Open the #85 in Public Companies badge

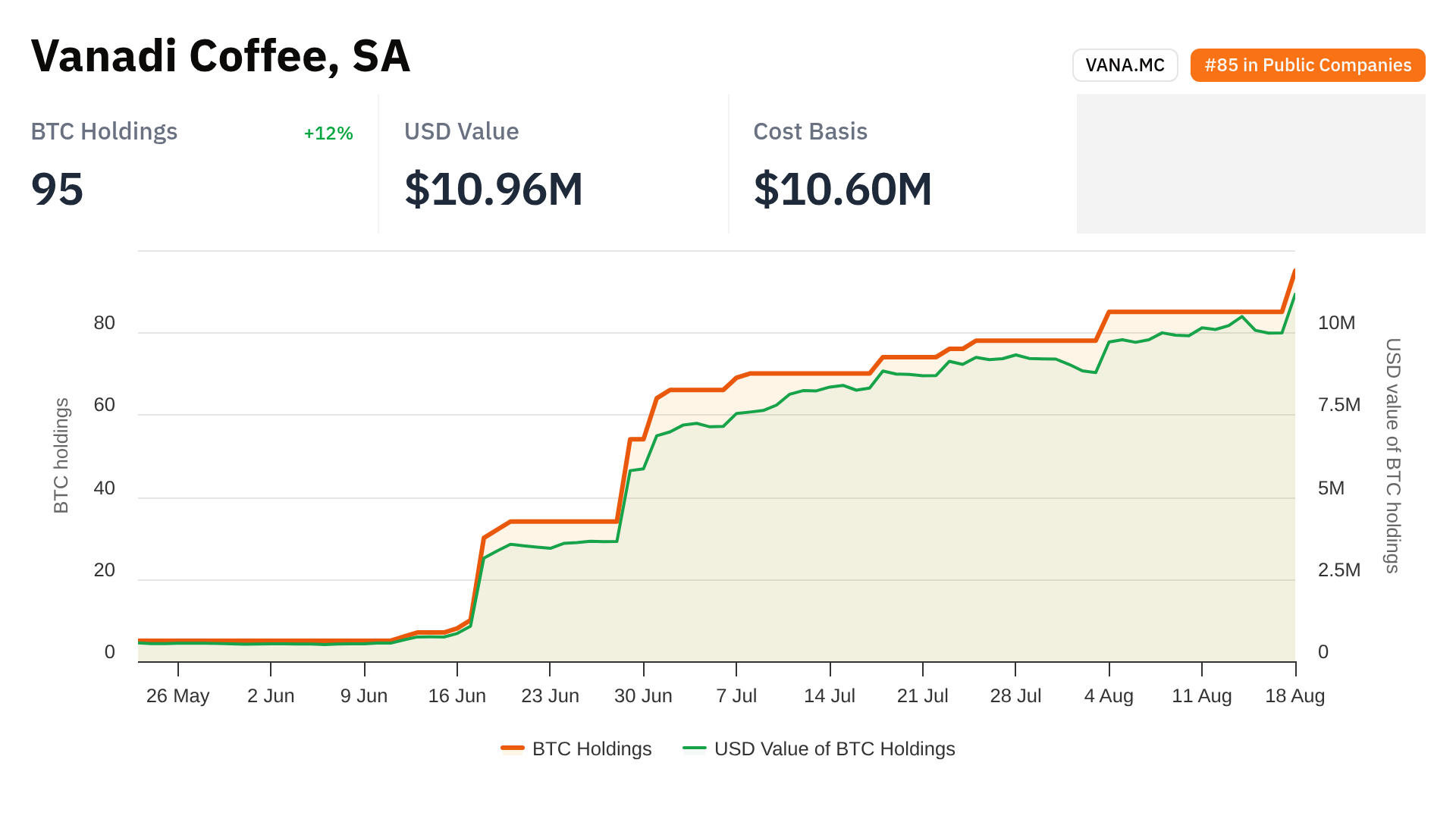(1307, 65)
